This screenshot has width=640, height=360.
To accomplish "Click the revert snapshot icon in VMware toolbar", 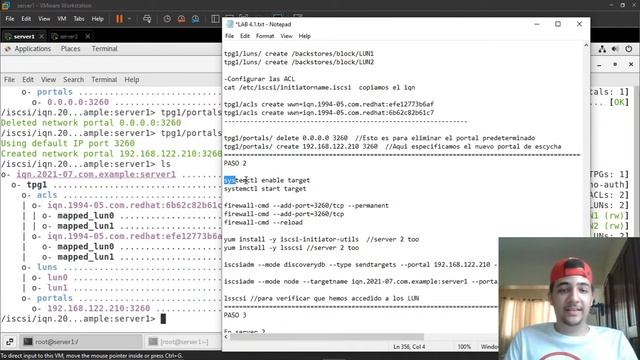I will pos(181,19).
